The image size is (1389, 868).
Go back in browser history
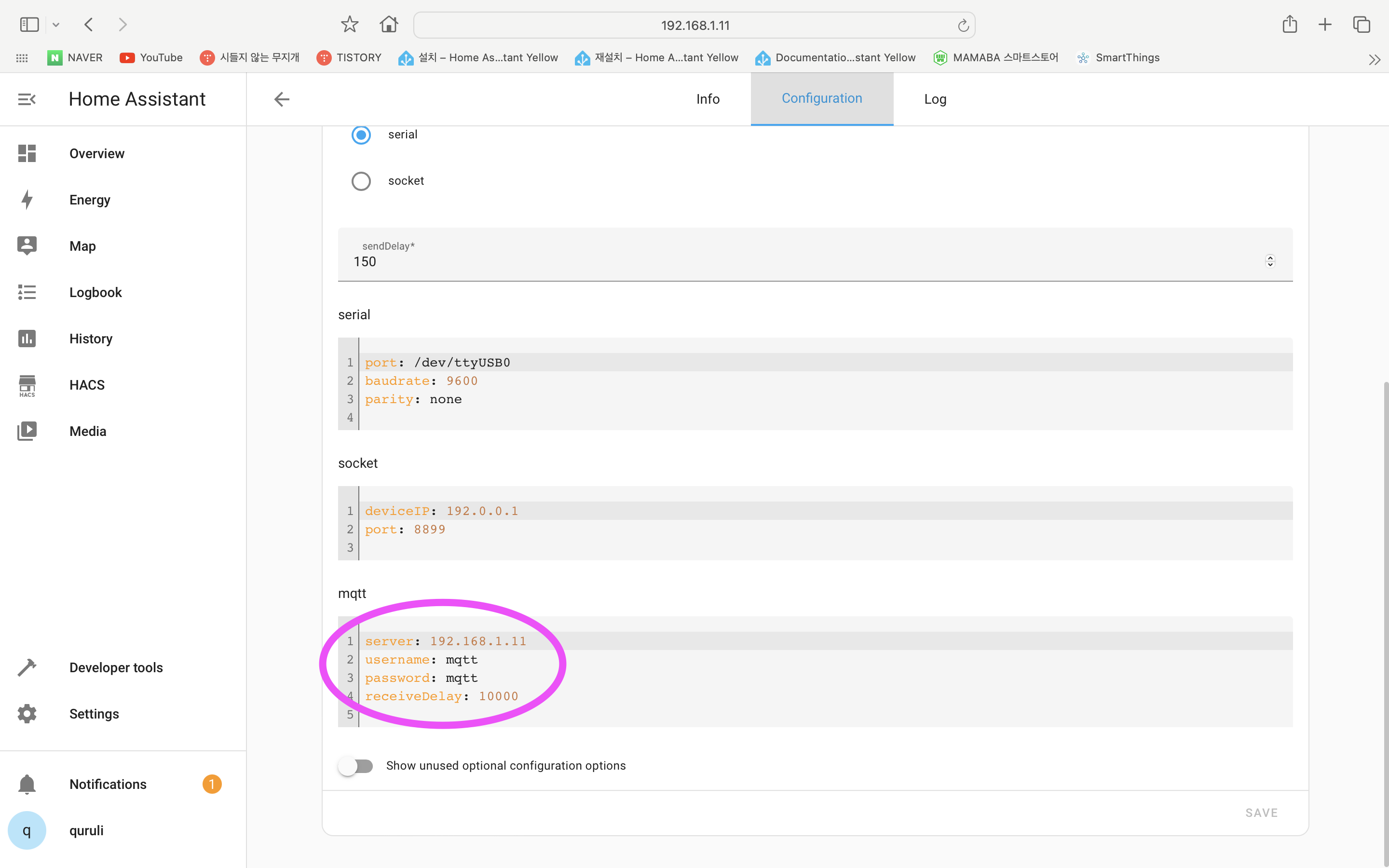[88, 25]
